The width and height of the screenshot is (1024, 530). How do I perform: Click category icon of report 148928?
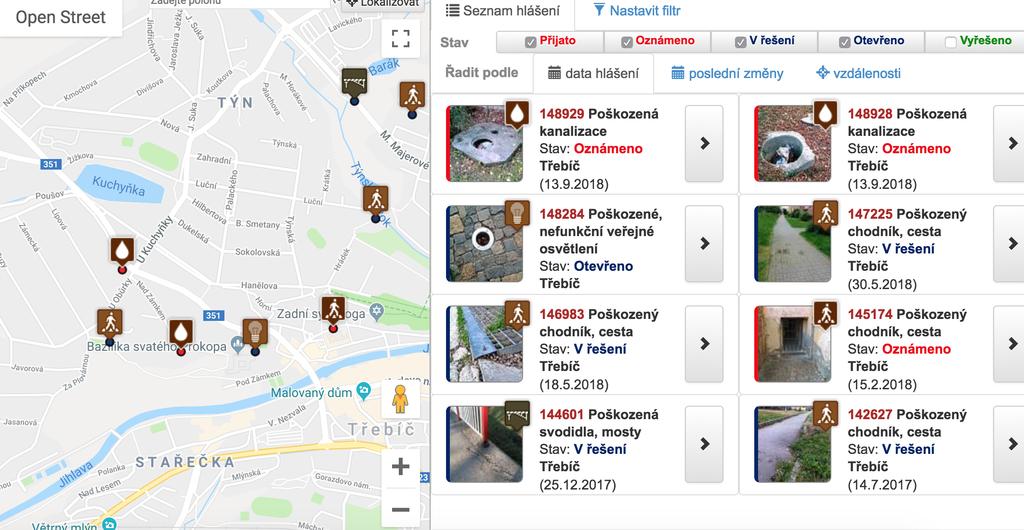(x=825, y=114)
